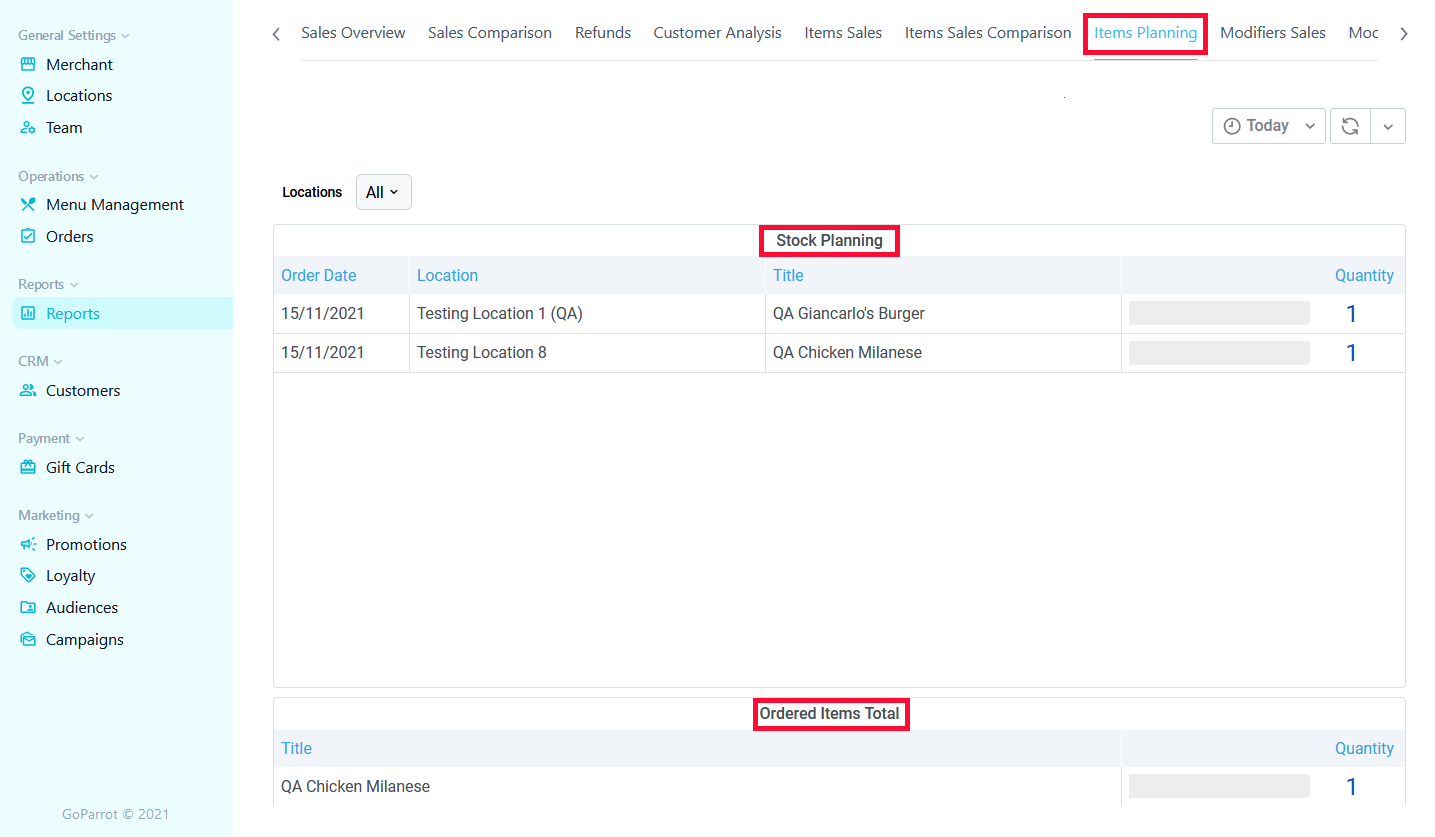Click the Orders clipboard icon

[x=28, y=236]
